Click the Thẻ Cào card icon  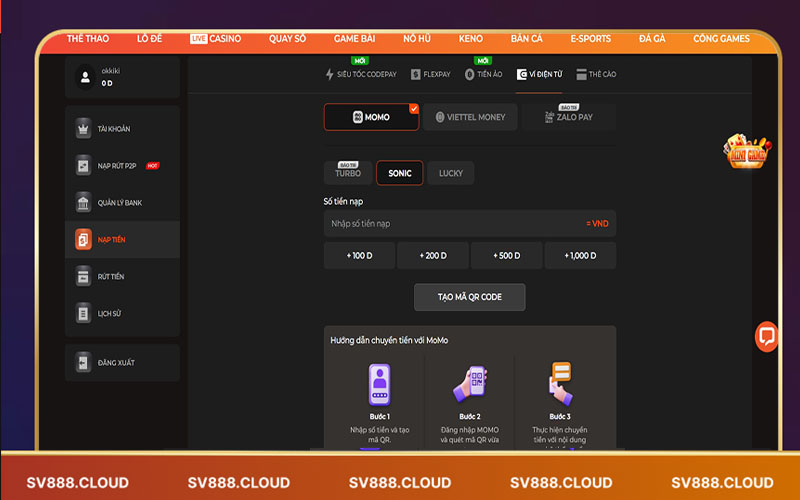point(581,74)
